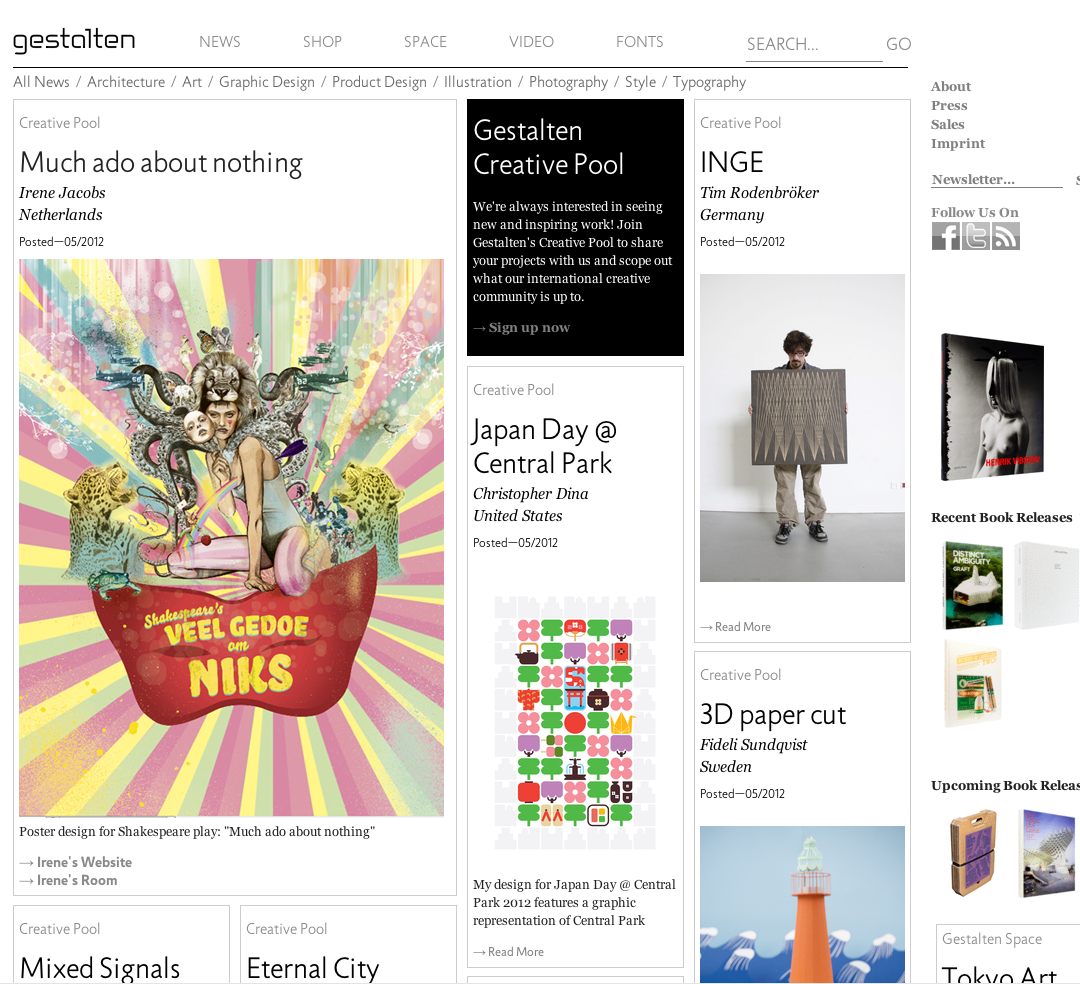This screenshot has height=984, width=1080.
Task: Filter news by Photography
Action: (x=568, y=82)
